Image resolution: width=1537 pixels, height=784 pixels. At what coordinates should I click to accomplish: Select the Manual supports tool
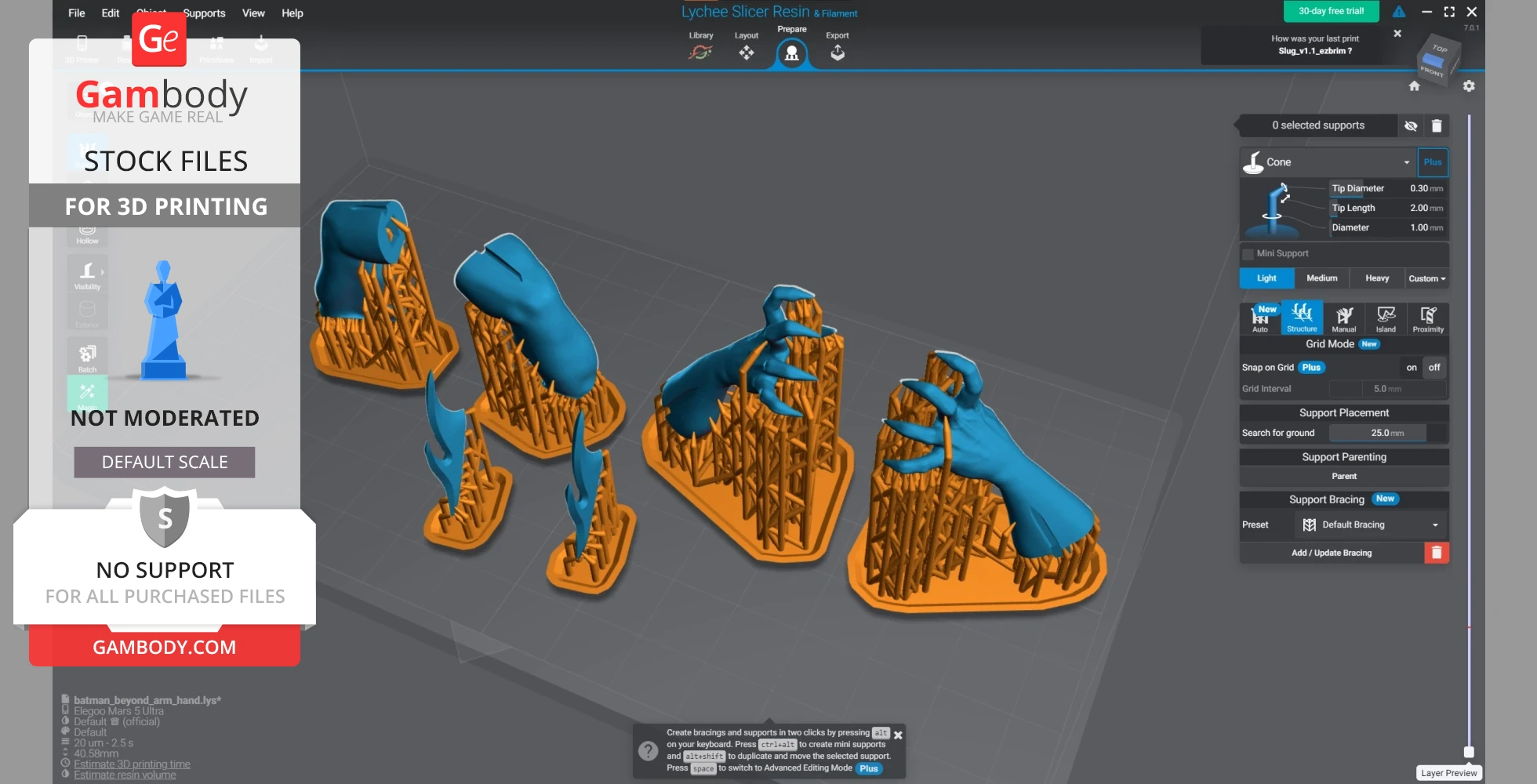tap(1343, 318)
